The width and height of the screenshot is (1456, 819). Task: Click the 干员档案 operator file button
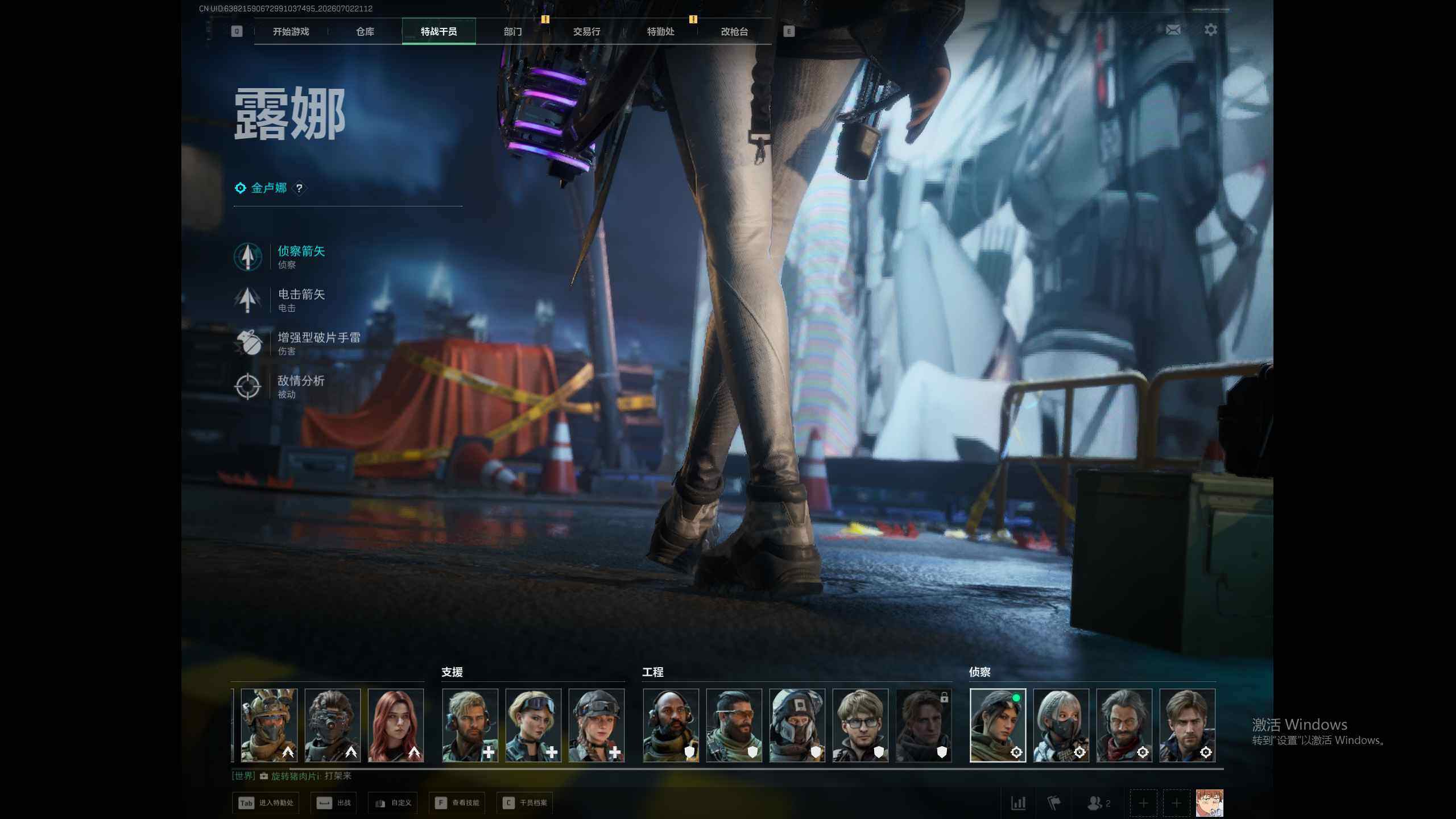coord(525,803)
